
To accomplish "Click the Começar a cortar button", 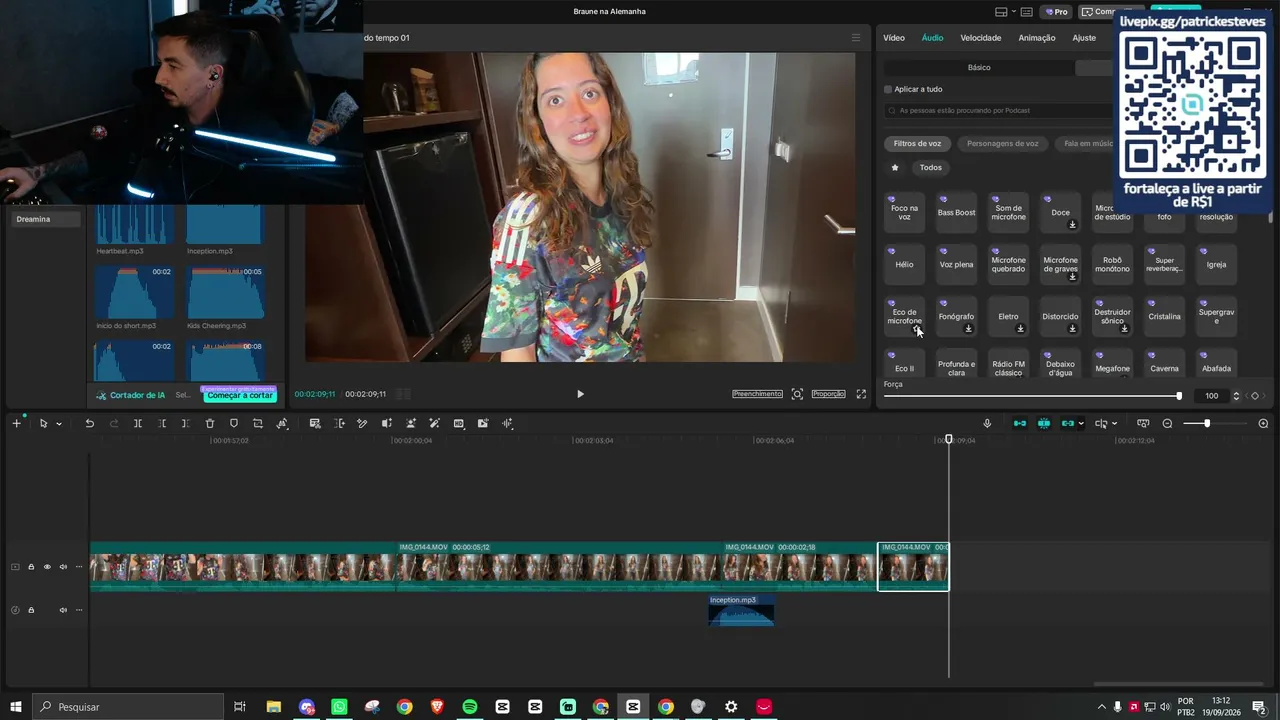I will (x=240, y=395).
